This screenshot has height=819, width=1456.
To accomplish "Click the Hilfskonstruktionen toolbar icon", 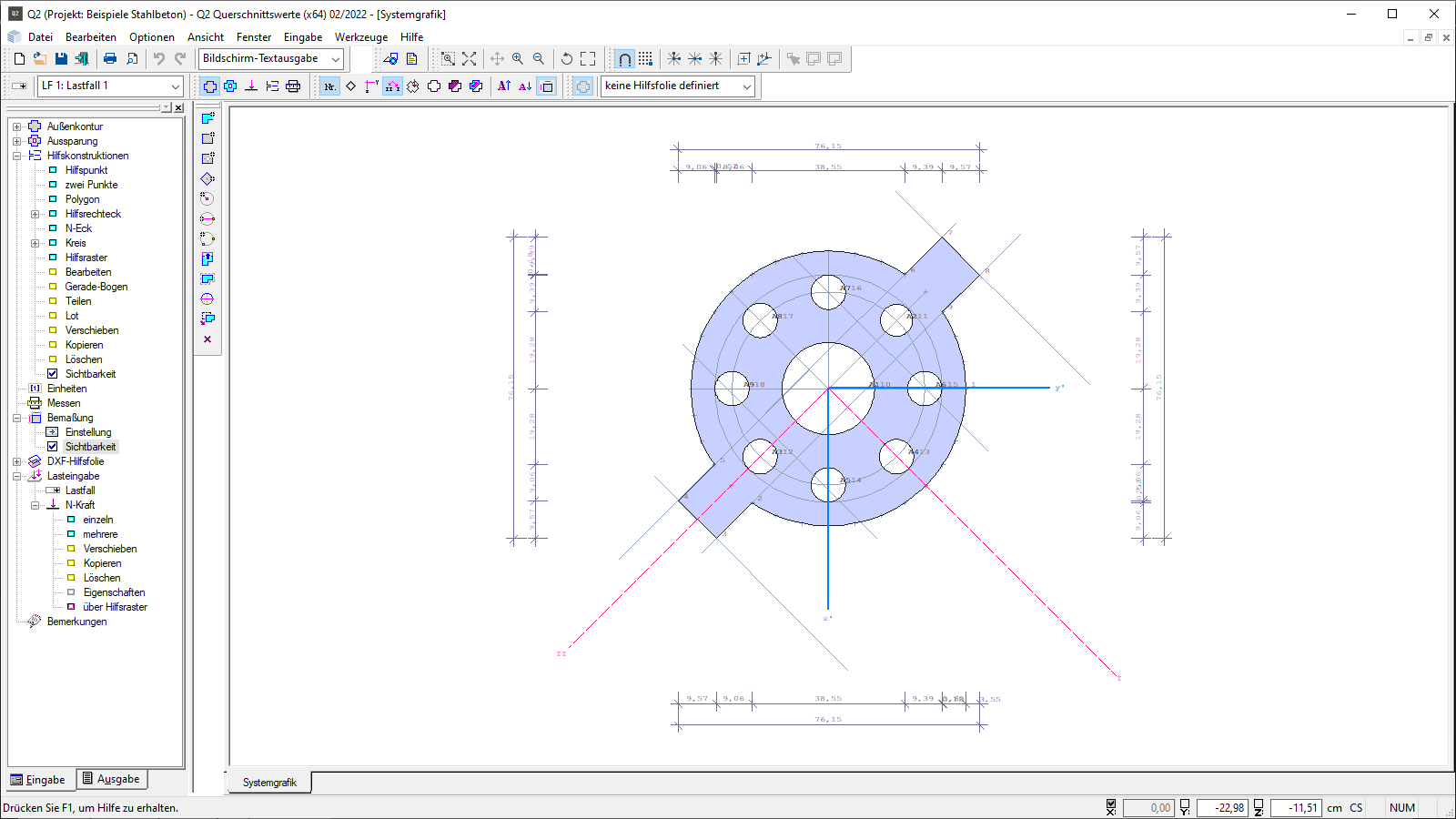I will [272, 86].
